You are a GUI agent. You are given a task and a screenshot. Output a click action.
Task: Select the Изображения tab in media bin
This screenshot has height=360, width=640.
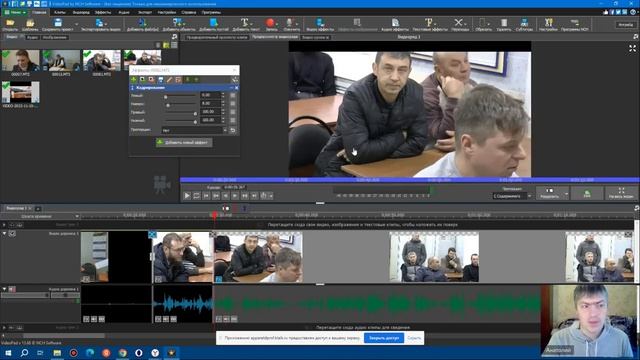tap(54, 37)
